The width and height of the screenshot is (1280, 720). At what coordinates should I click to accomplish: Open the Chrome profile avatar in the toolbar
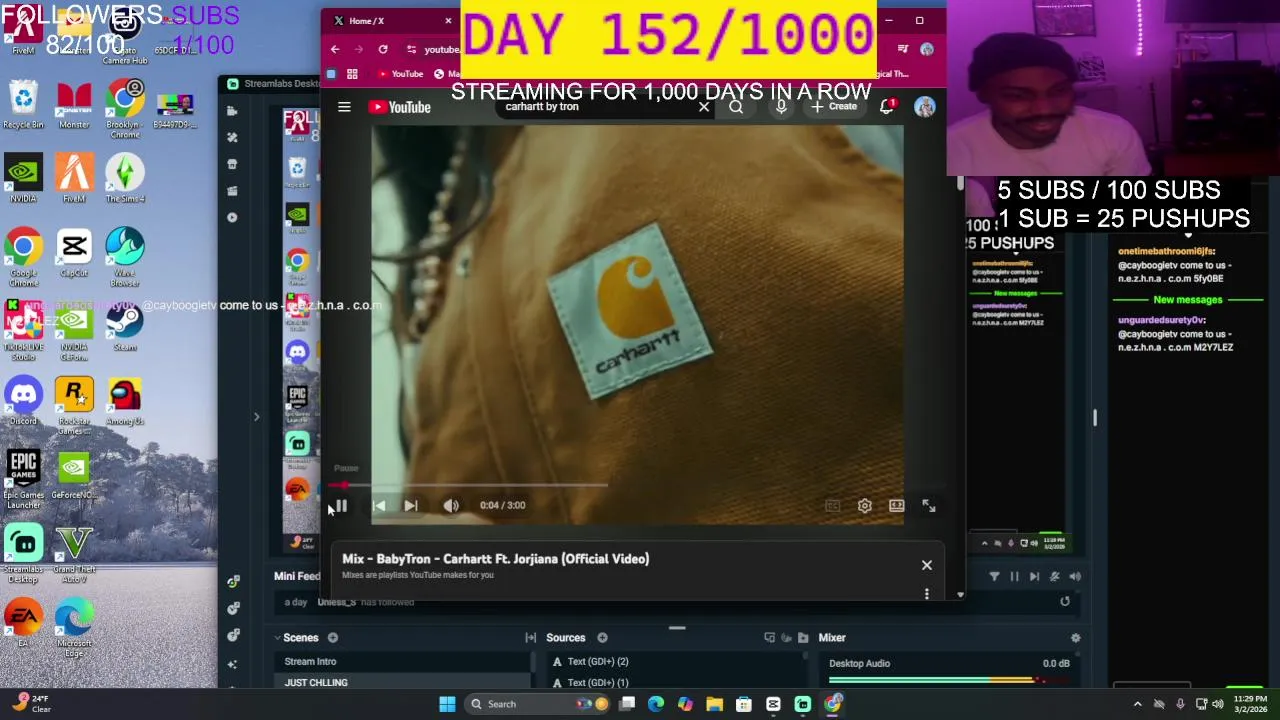(x=927, y=49)
